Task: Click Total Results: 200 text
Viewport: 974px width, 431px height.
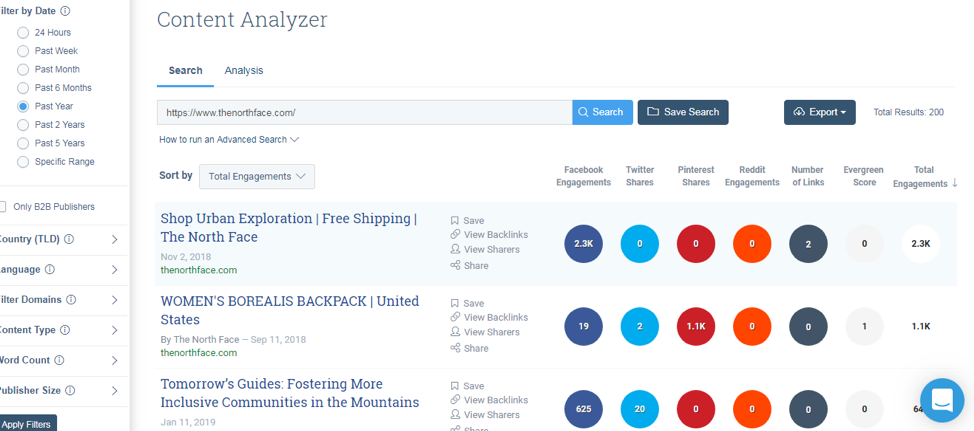Action: 908,112
